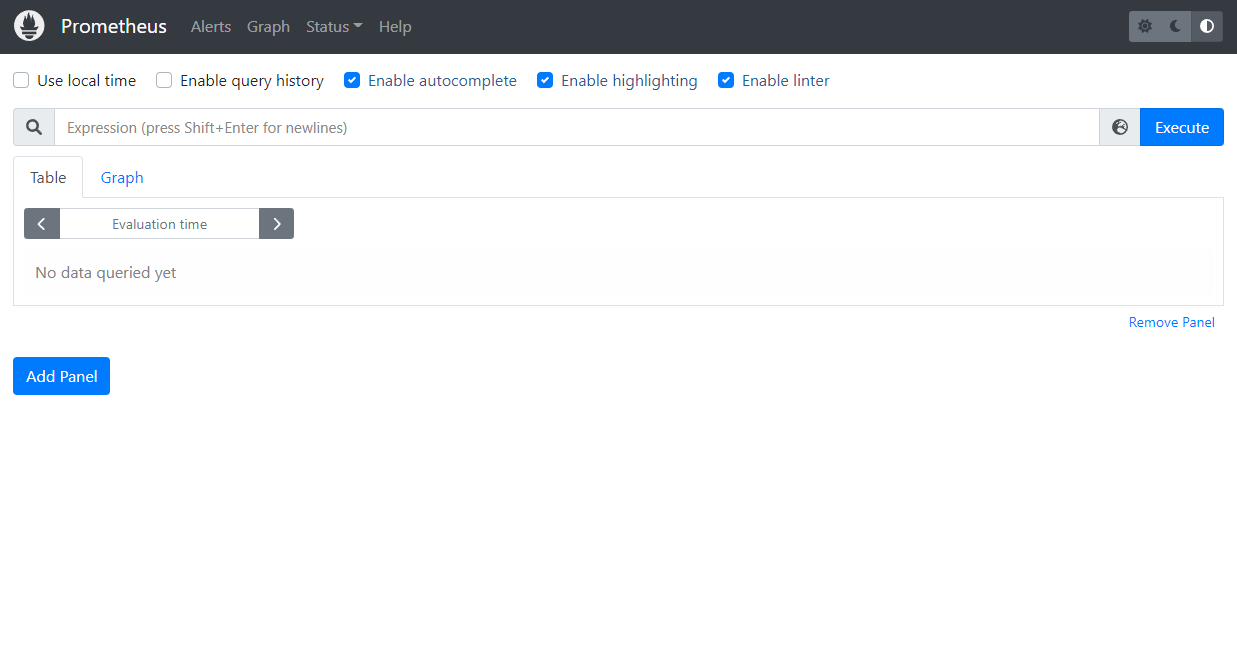
Task: Open the Alerts page from the navbar
Action: 211,27
